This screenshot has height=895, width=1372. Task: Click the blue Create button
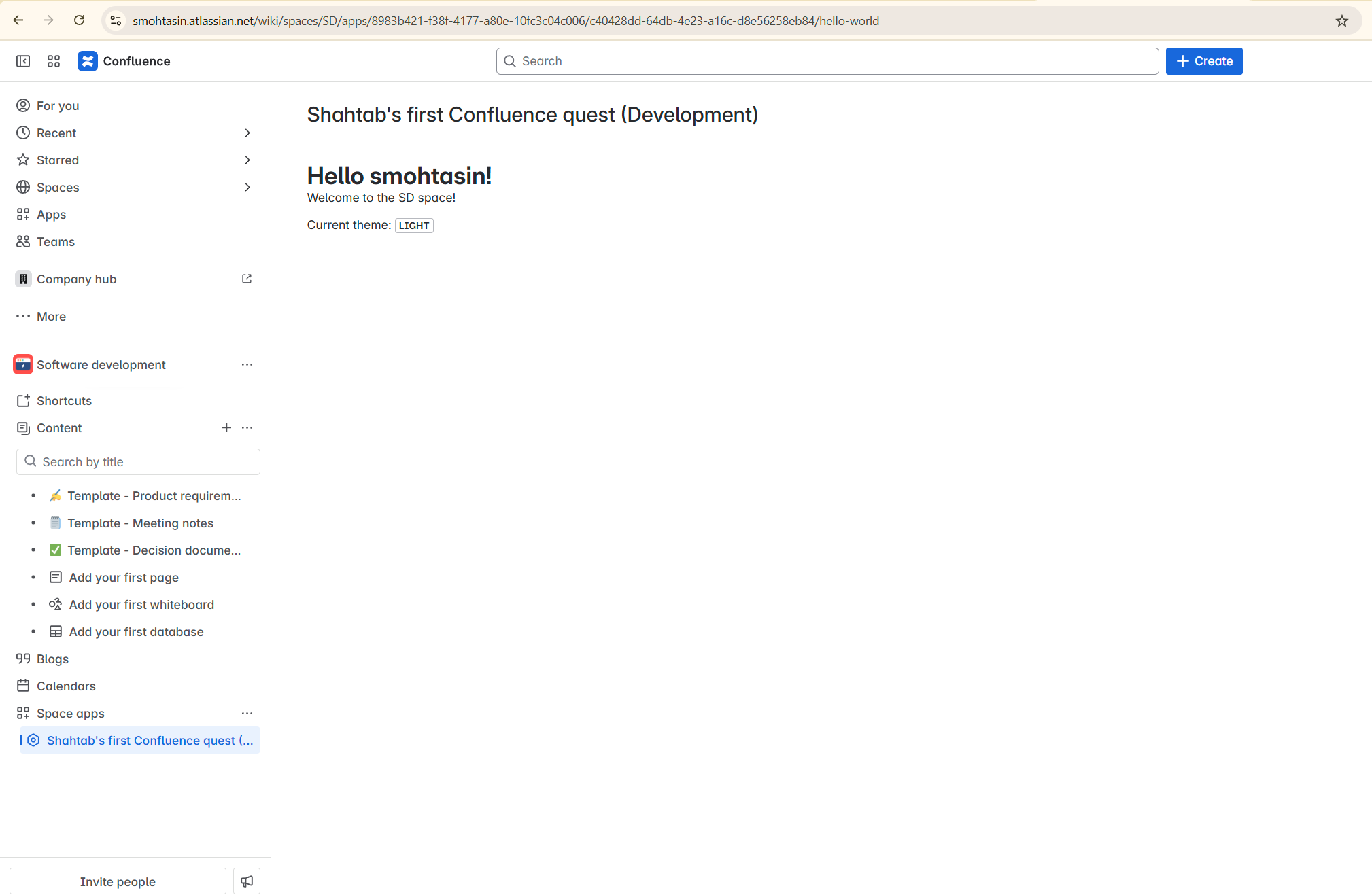1203,61
